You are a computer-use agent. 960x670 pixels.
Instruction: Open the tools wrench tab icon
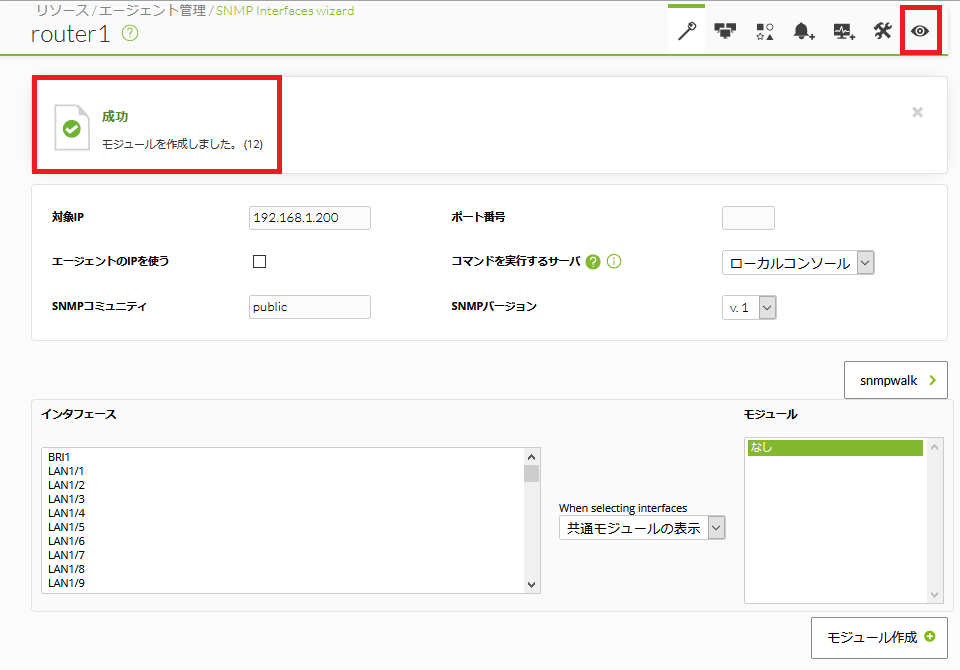point(882,31)
